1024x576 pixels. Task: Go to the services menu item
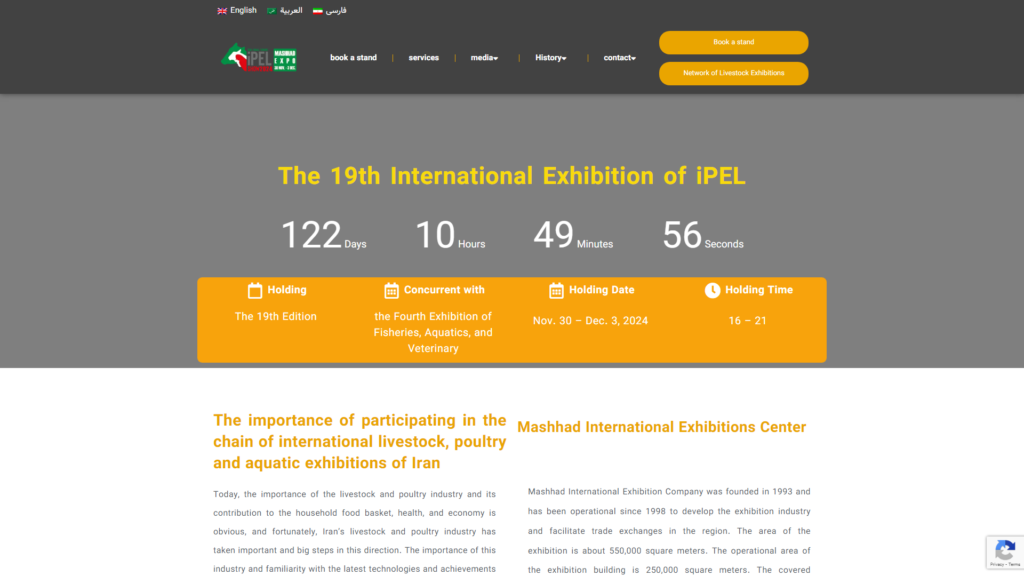(x=424, y=57)
